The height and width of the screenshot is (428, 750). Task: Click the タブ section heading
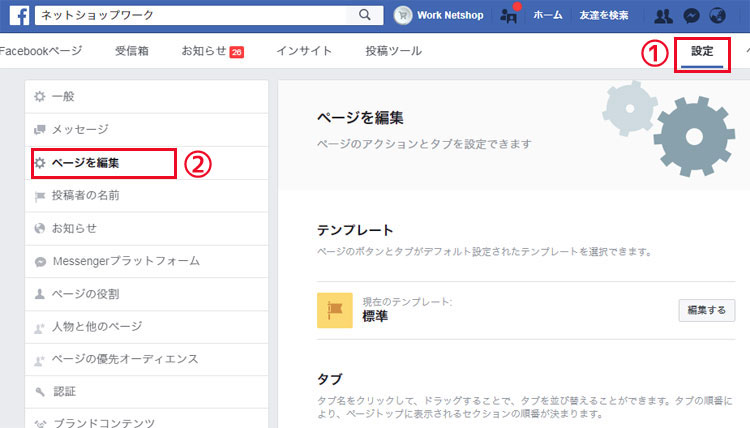[330, 379]
